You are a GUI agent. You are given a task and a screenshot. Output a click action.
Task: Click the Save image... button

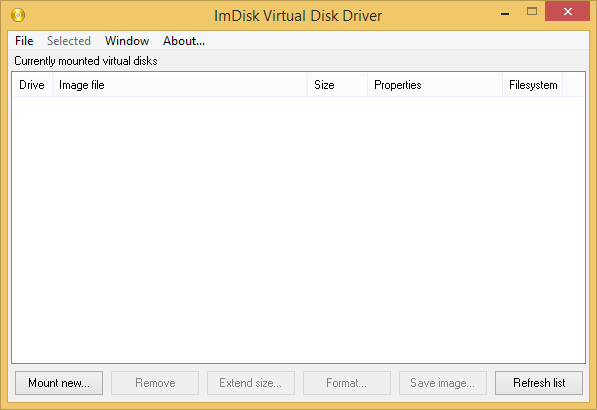(443, 383)
